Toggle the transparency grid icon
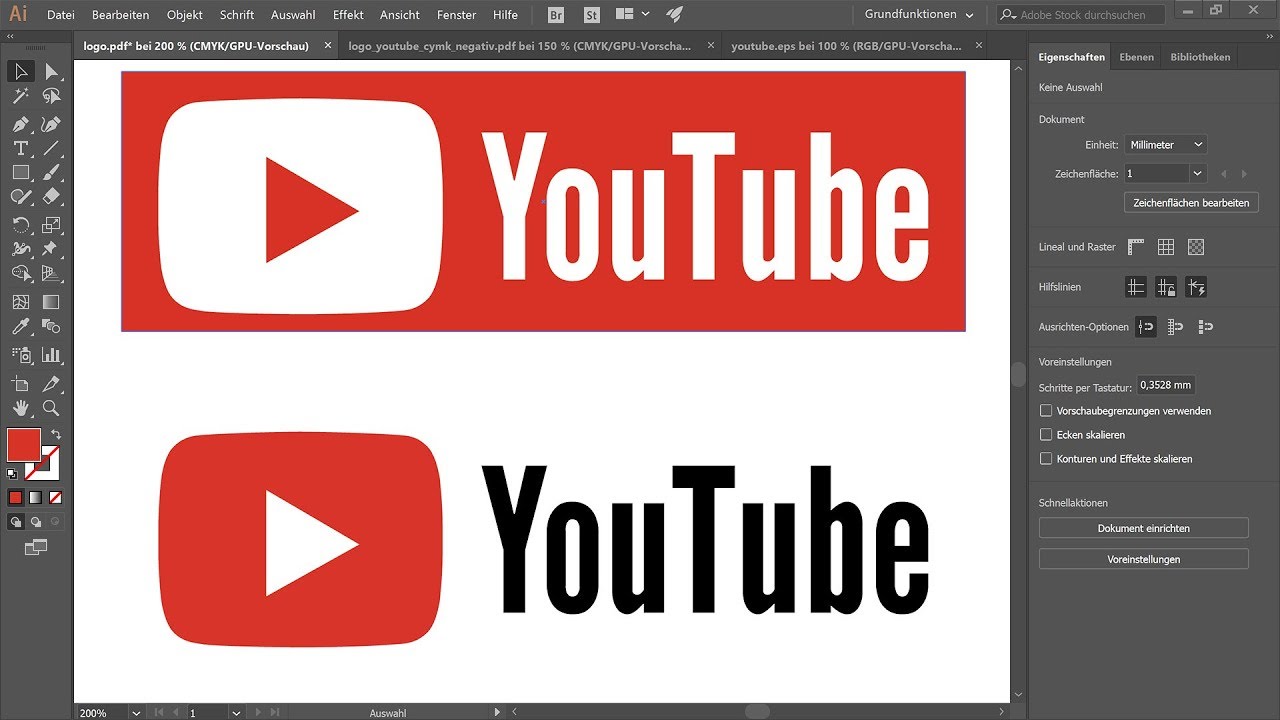This screenshot has height=720, width=1280. 1196,247
